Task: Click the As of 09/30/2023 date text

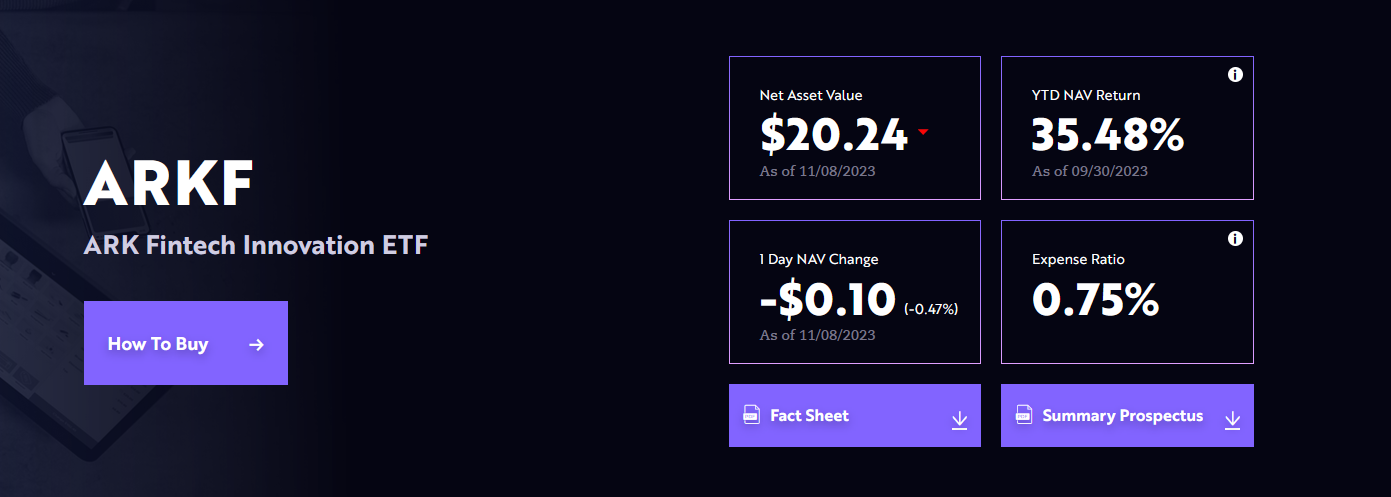Action: click(x=1090, y=171)
